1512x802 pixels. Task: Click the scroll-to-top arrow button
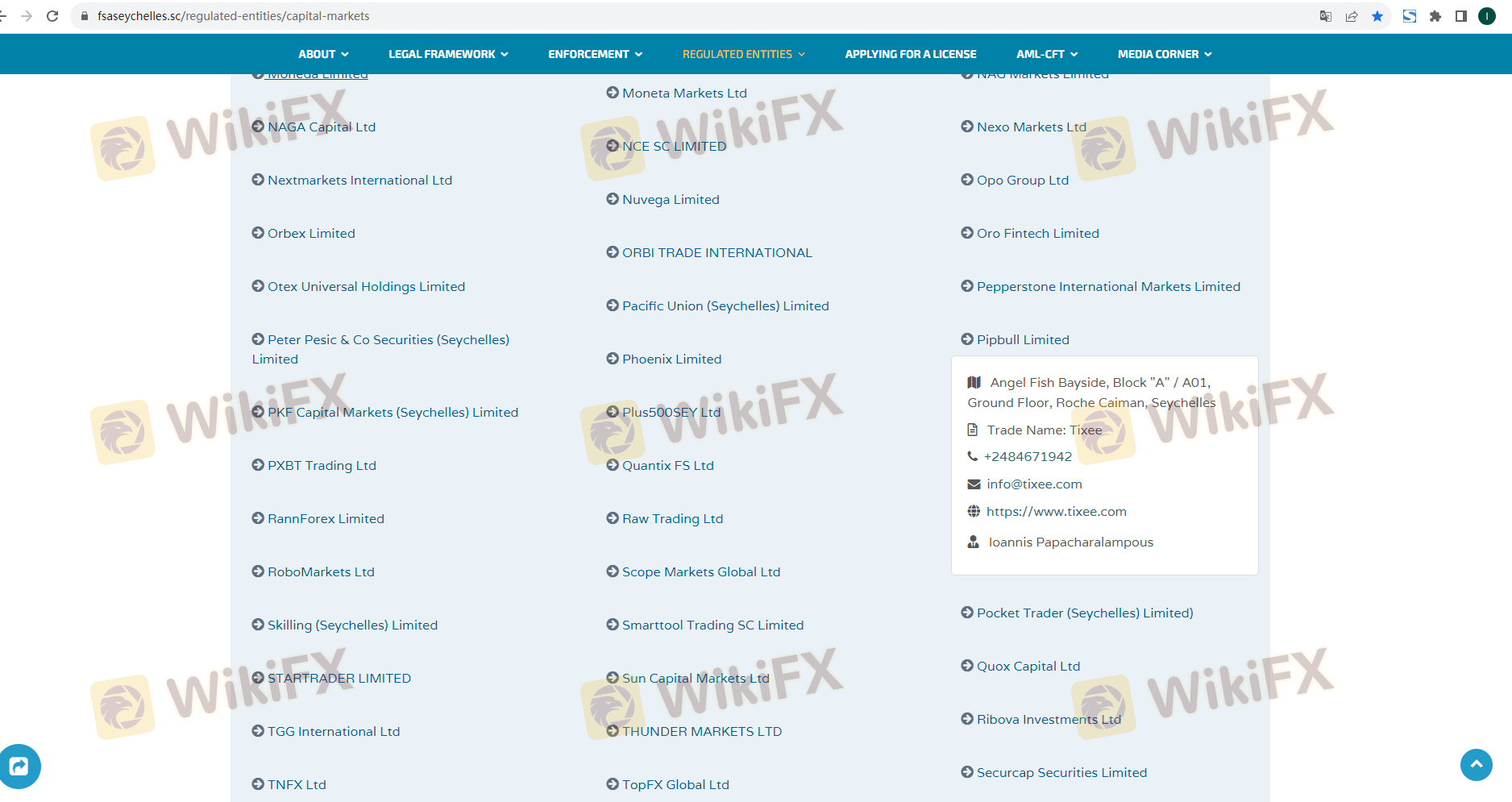(x=1476, y=764)
